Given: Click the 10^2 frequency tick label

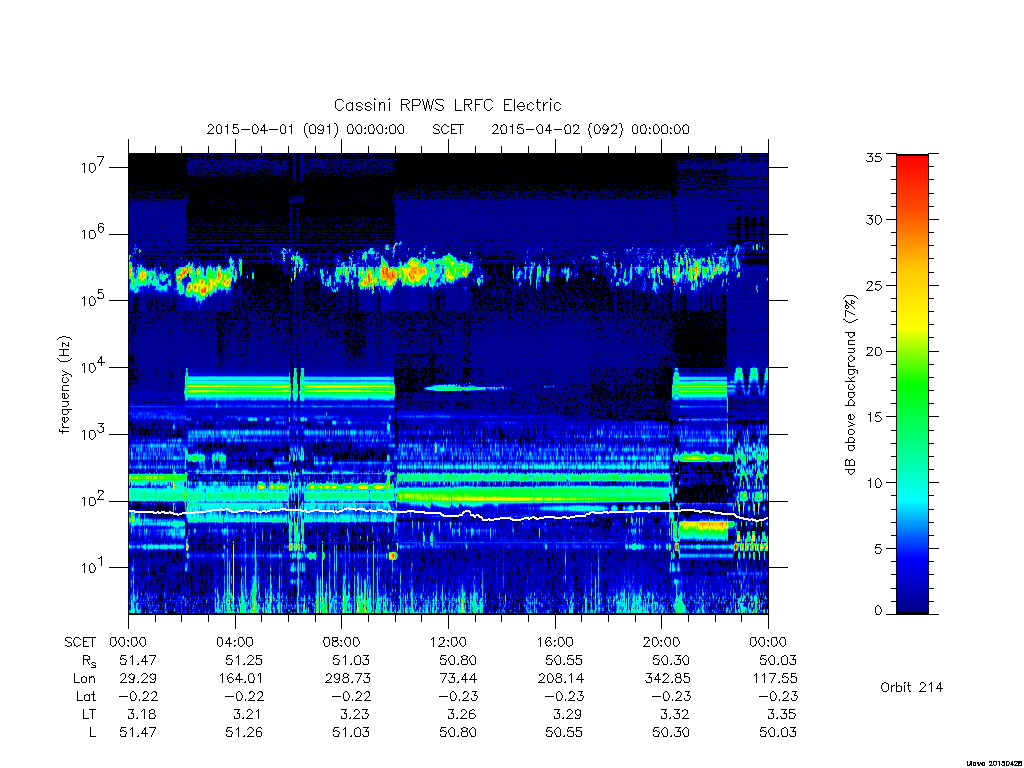Looking at the screenshot, I should 94,501.
